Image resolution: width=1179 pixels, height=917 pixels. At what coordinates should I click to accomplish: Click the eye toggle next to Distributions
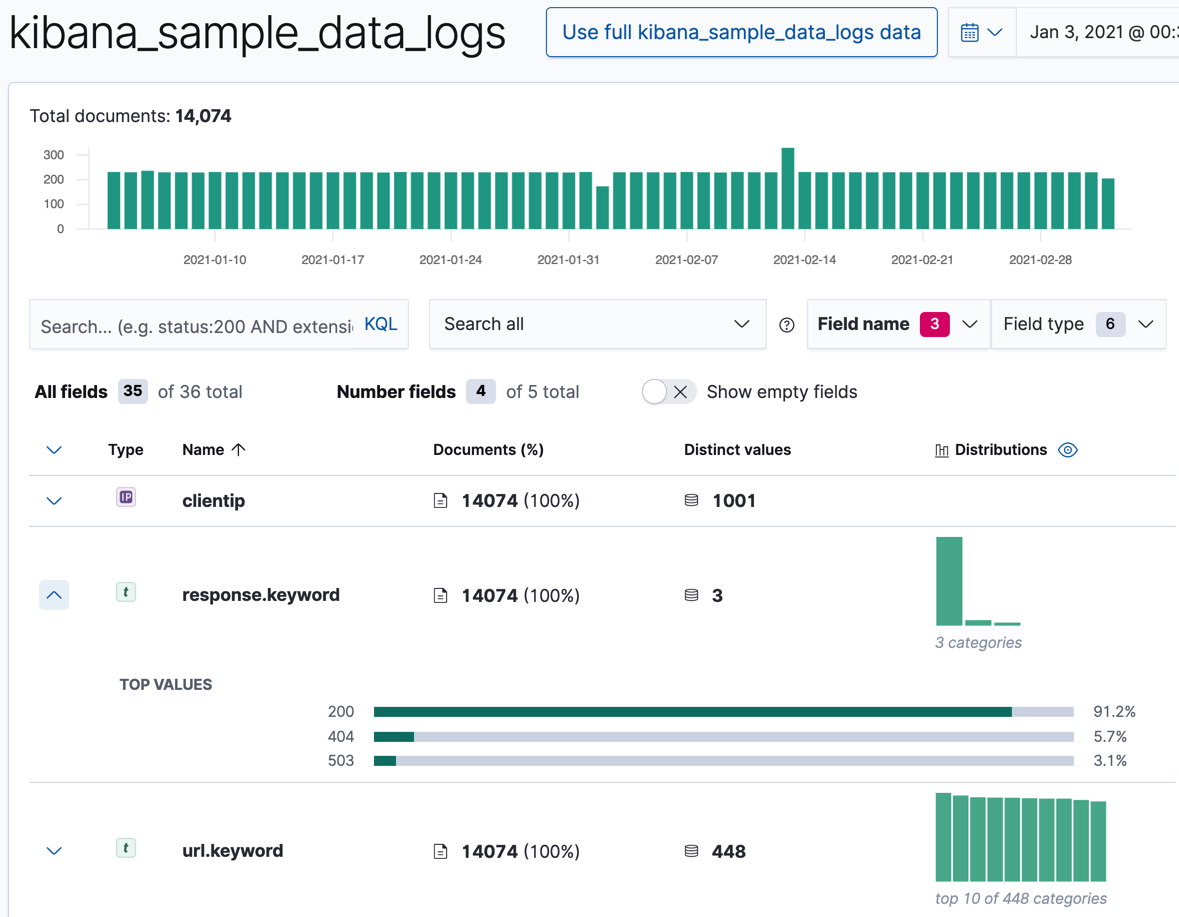[x=1068, y=450]
